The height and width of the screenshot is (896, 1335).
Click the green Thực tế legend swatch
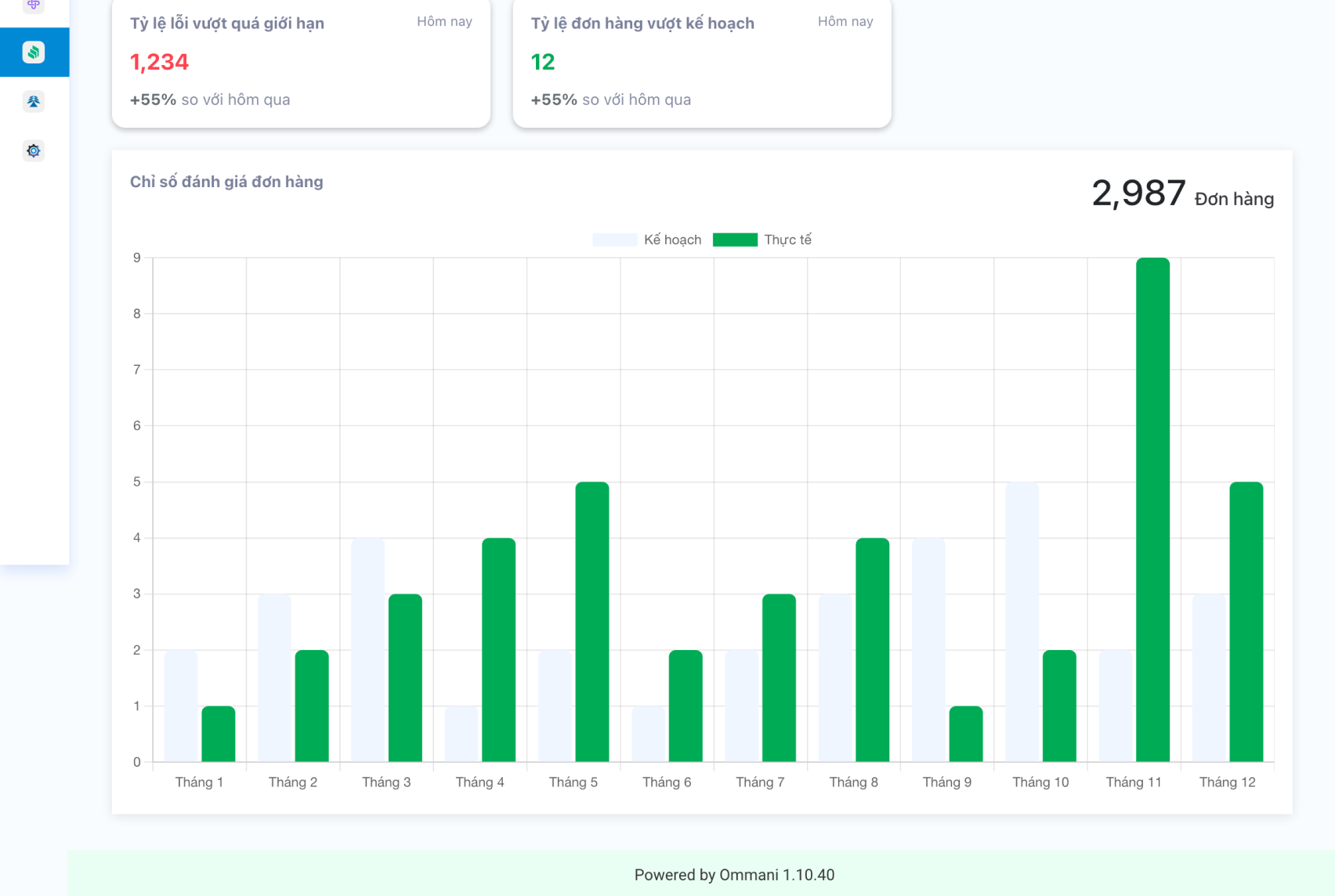(x=735, y=240)
